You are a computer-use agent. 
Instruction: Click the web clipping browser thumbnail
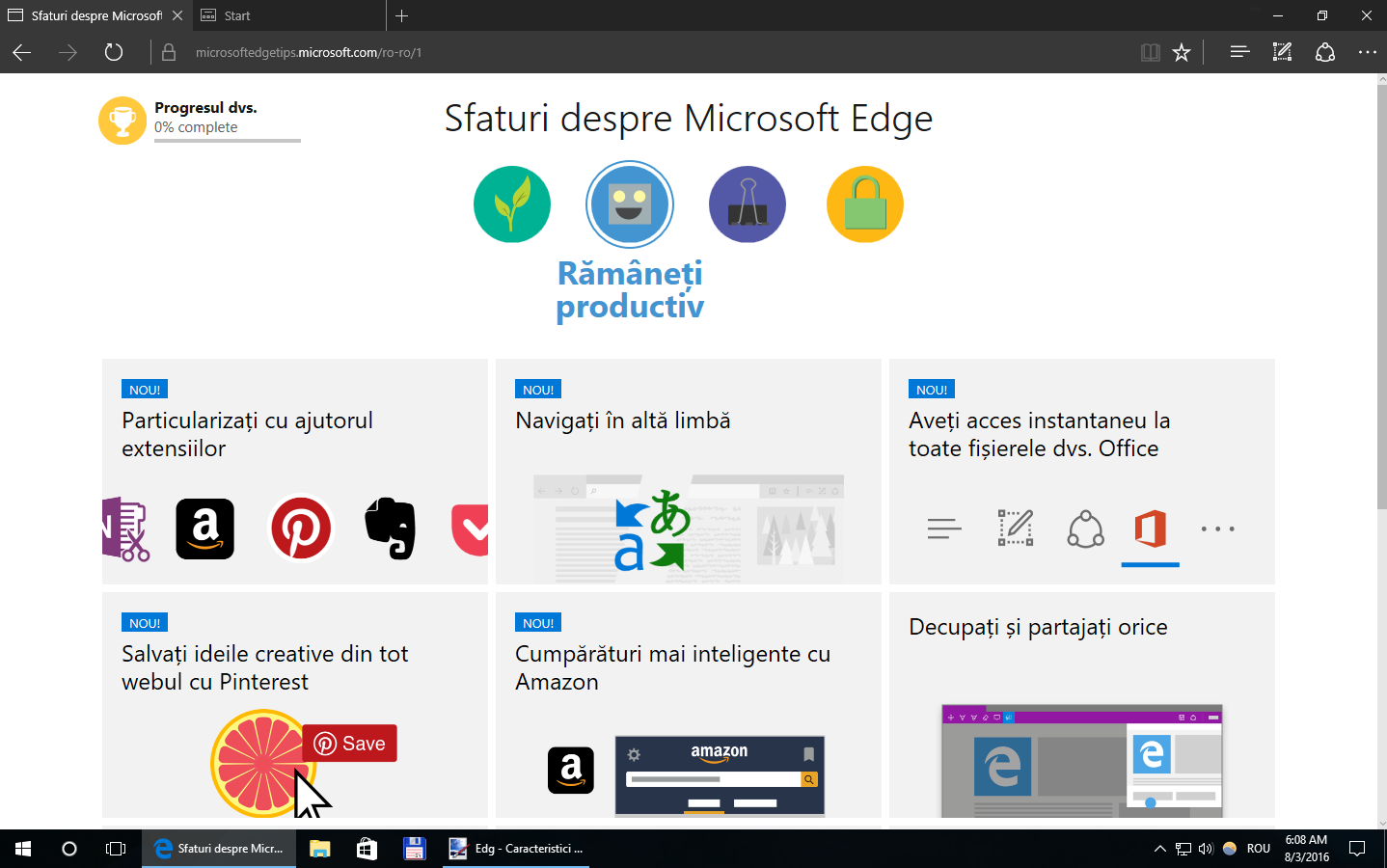[1082, 761]
